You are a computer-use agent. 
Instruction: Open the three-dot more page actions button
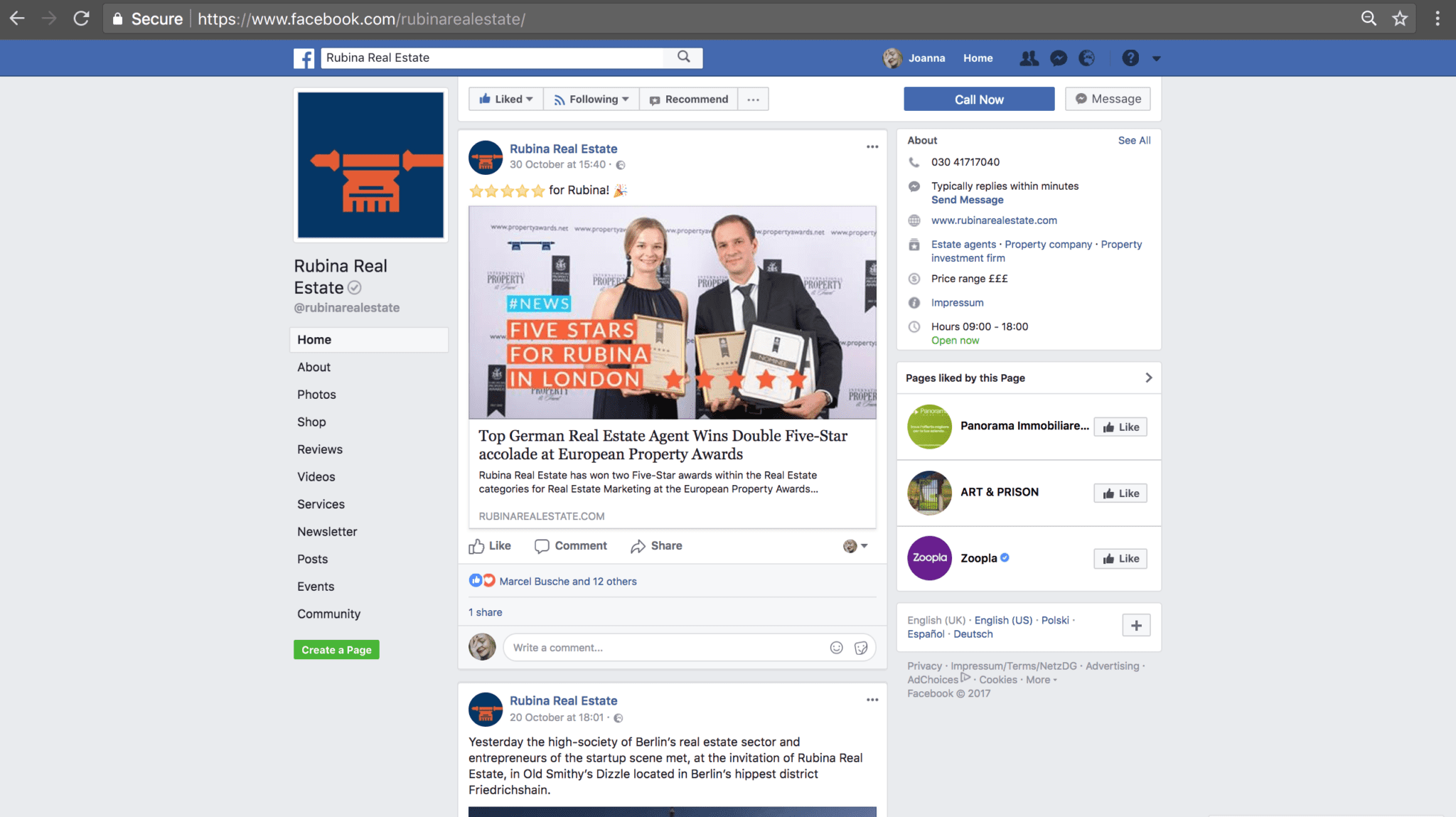pyautogui.click(x=753, y=99)
